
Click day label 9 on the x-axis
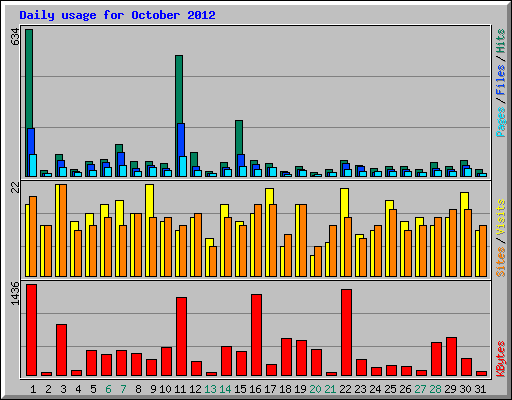153,389
